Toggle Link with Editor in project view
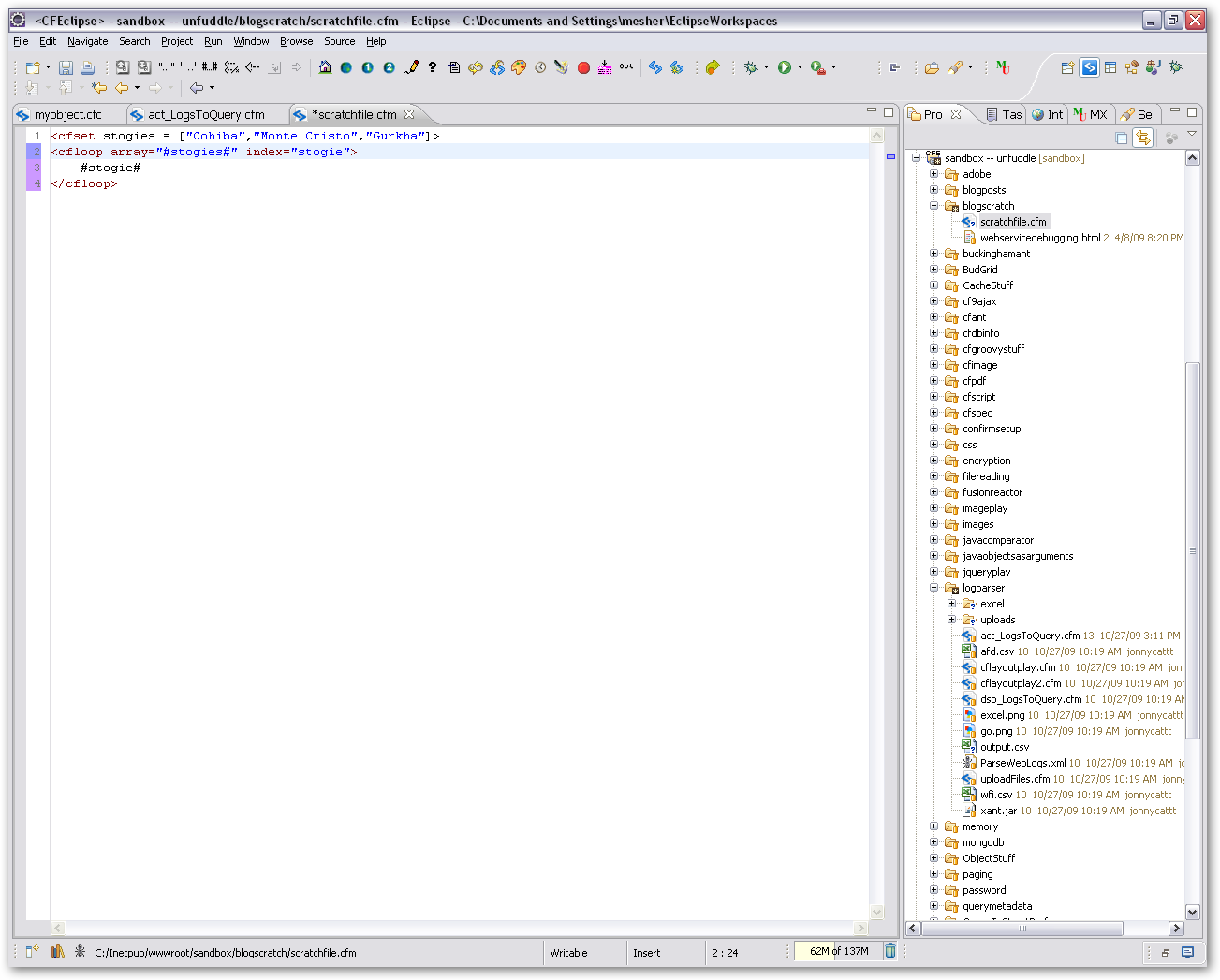 (1142, 138)
